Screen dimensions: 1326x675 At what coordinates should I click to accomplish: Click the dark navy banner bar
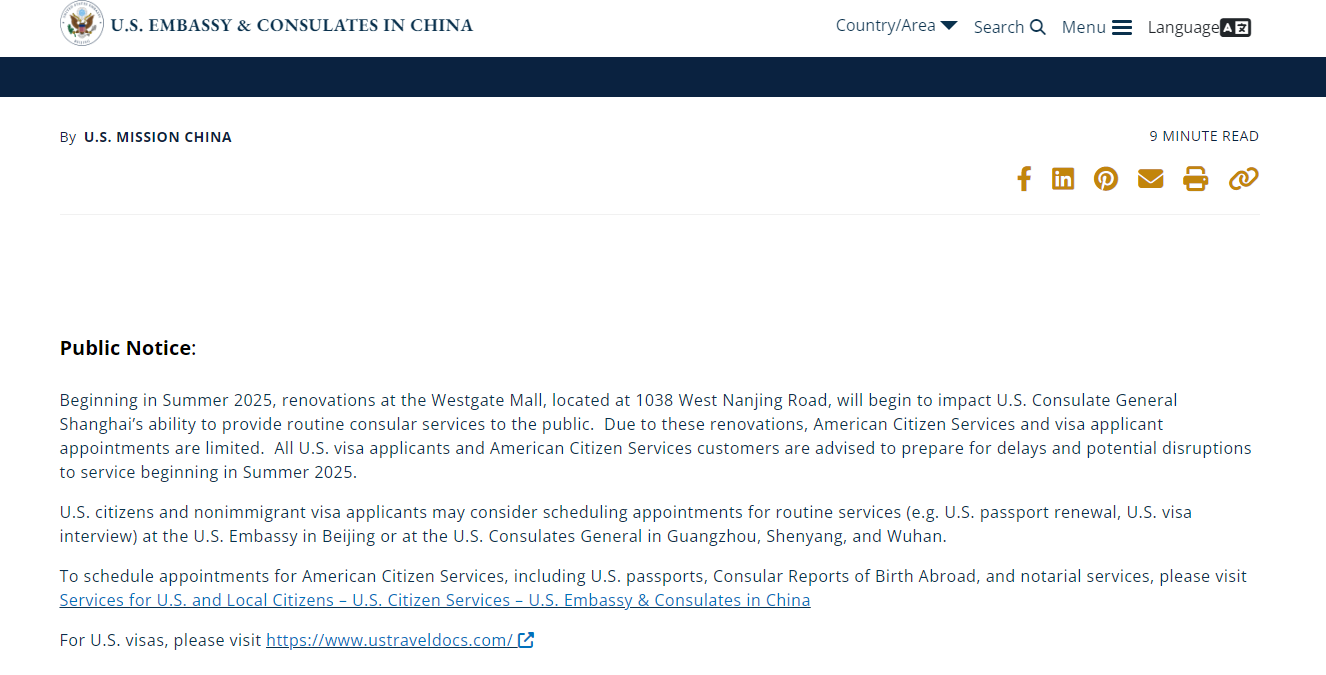(x=663, y=77)
